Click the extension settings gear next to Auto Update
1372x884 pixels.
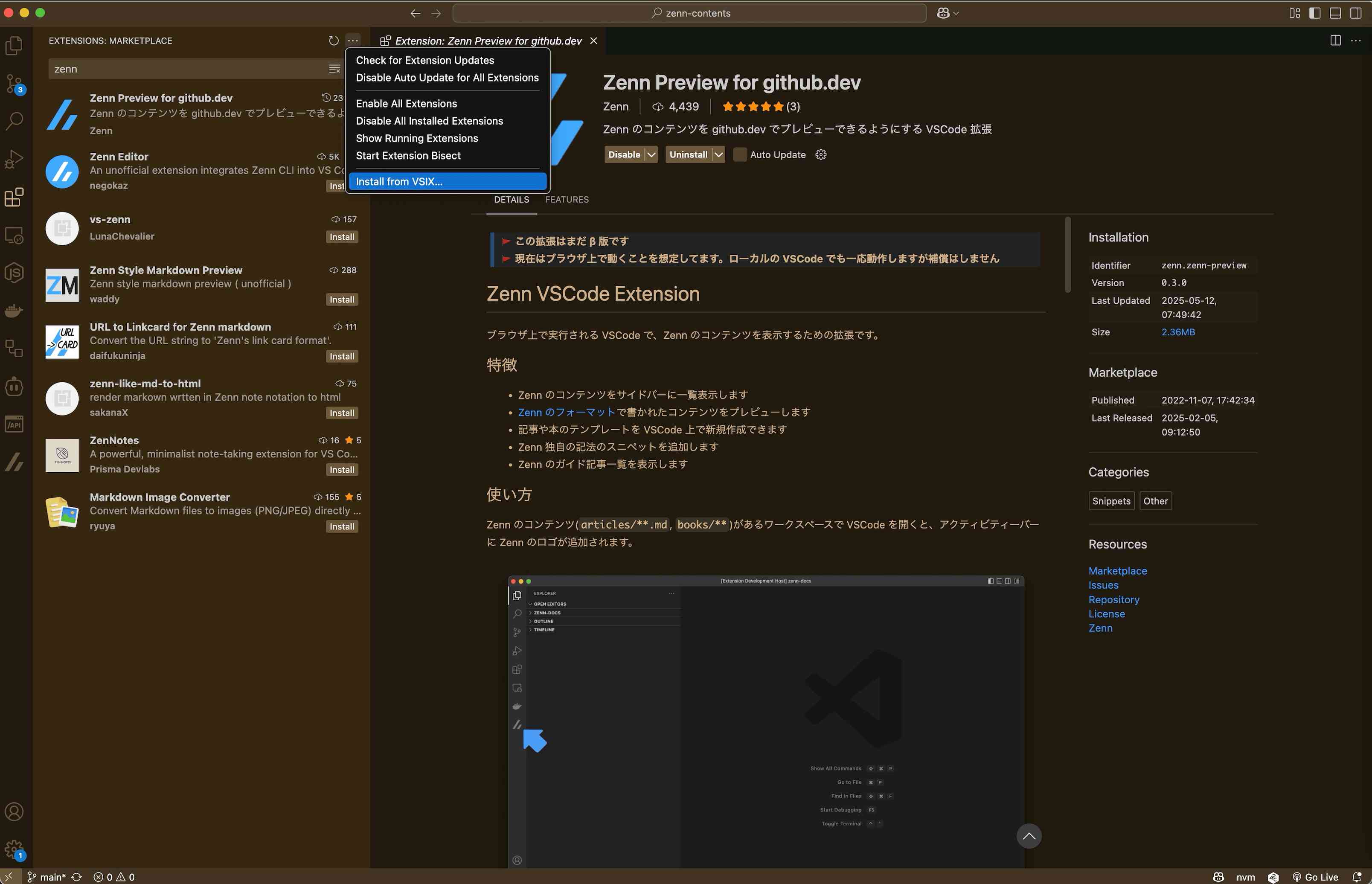820,154
